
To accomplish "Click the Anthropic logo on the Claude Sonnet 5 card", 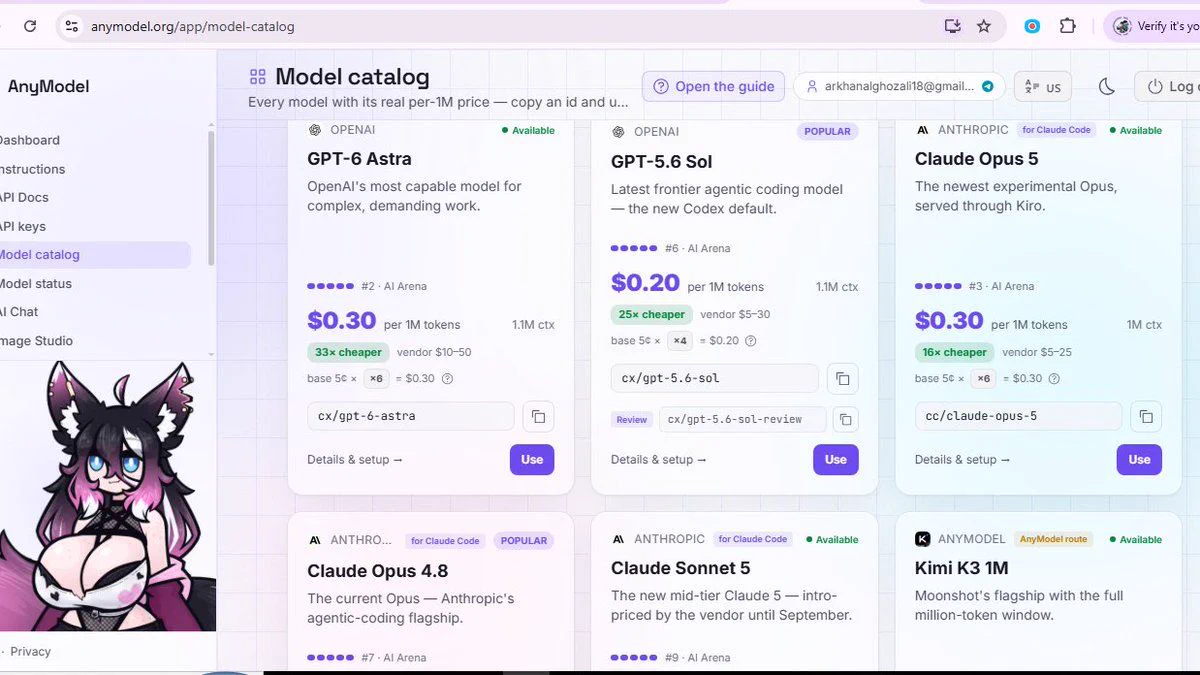I will [x=618, y=539].
